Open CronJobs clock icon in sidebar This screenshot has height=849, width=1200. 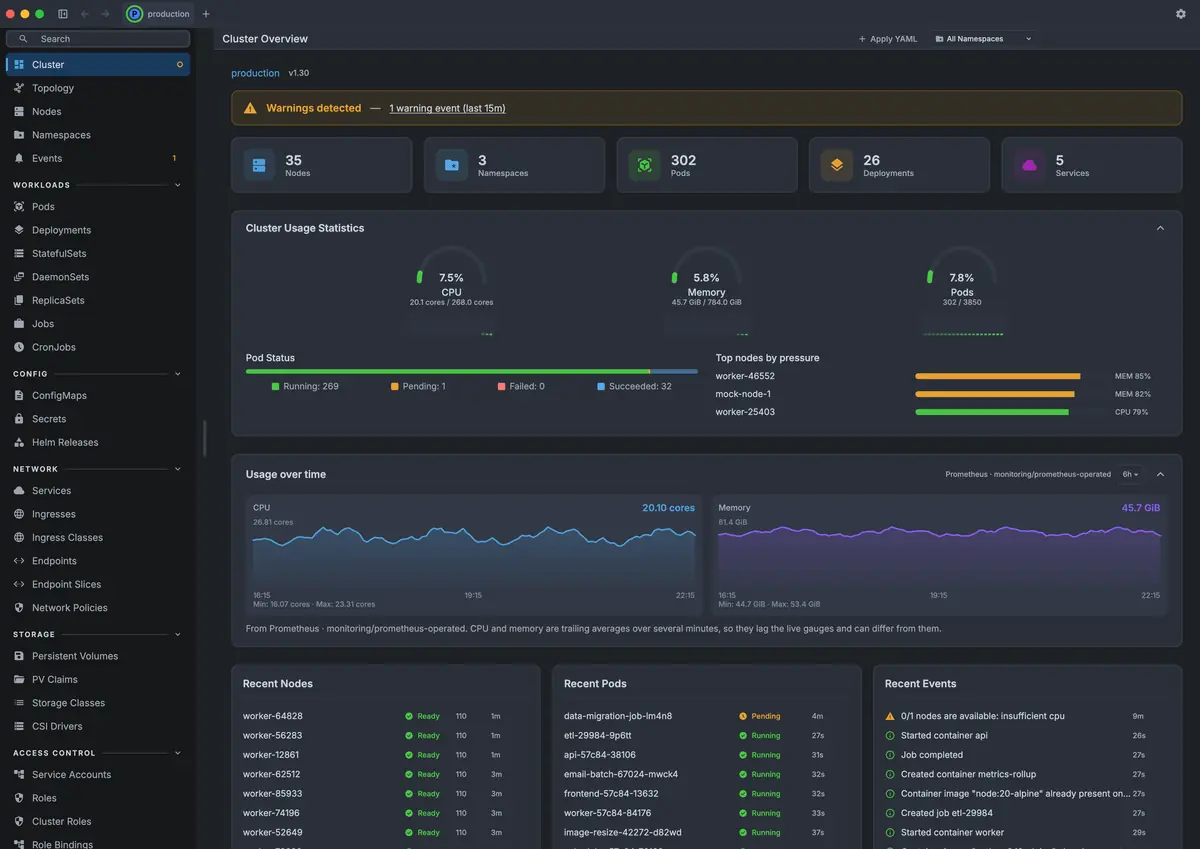pos(19,347)
